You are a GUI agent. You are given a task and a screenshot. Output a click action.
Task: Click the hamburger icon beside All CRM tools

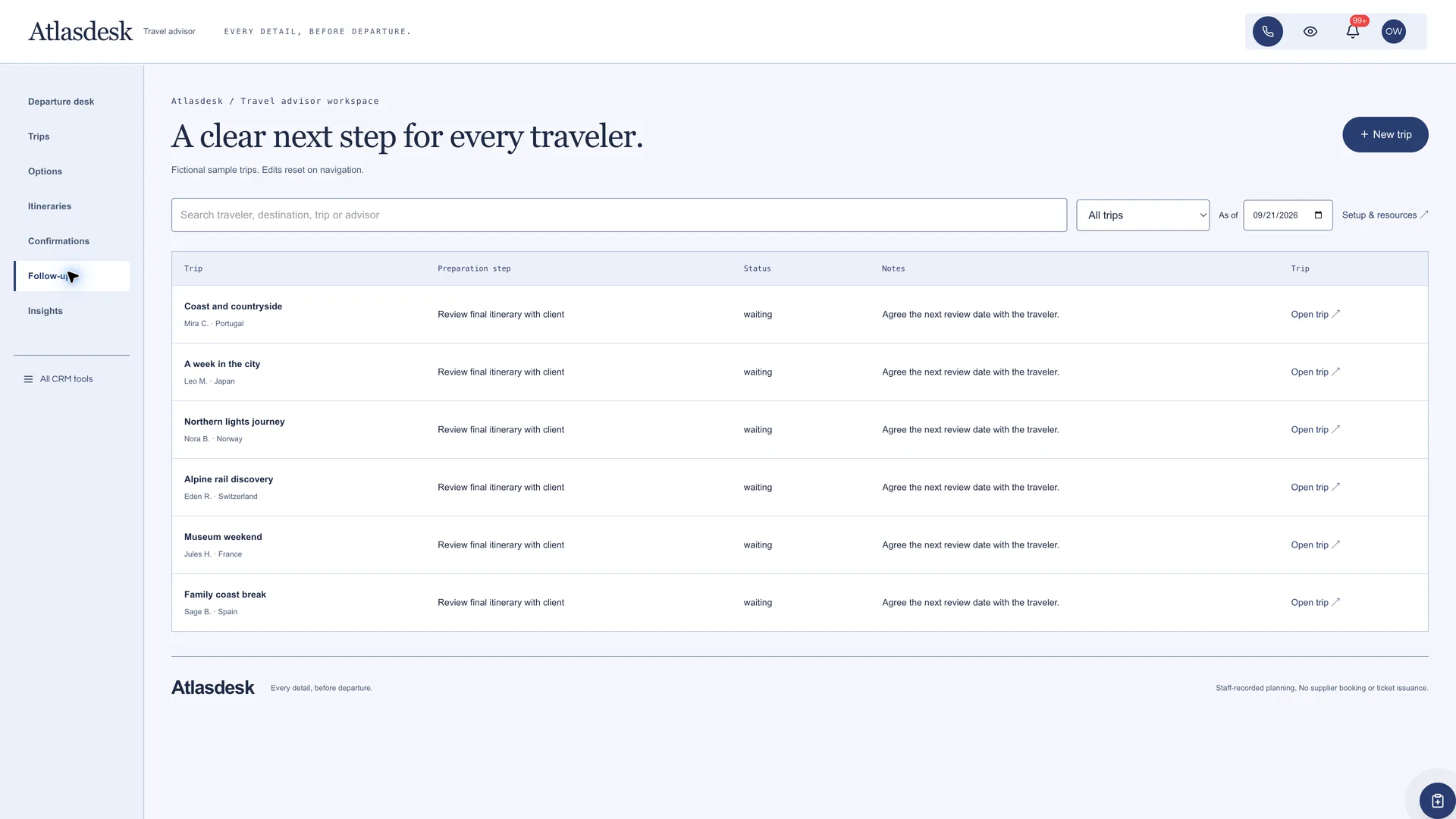point(28,379)
